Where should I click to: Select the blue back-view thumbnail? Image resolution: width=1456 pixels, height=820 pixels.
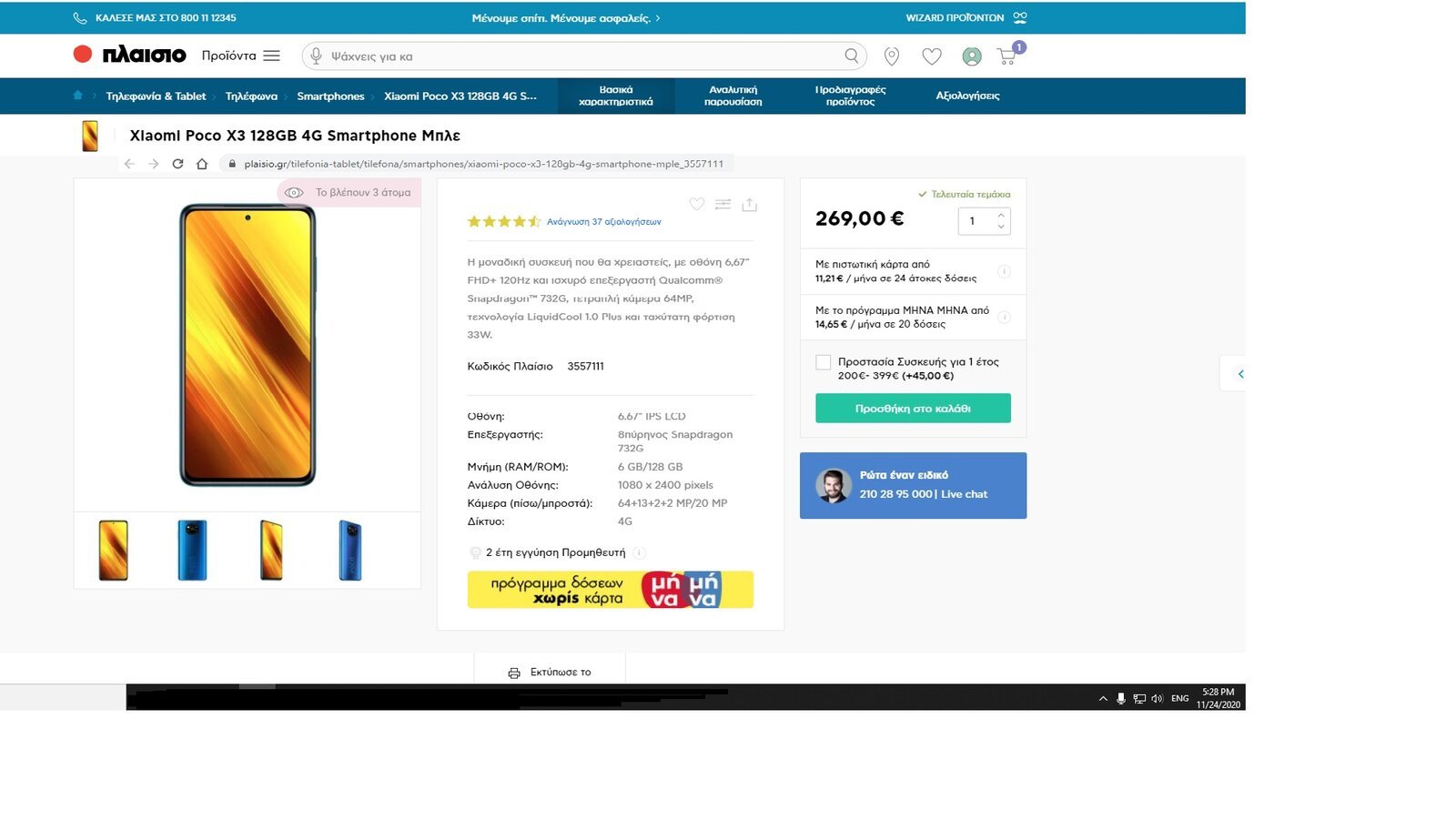192,550
